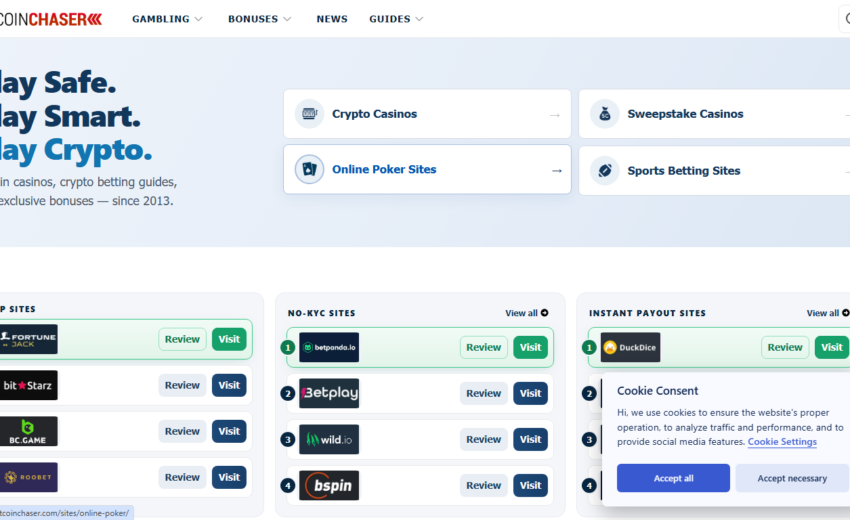Visit the FortuneJack site

[x=229, y=339]
